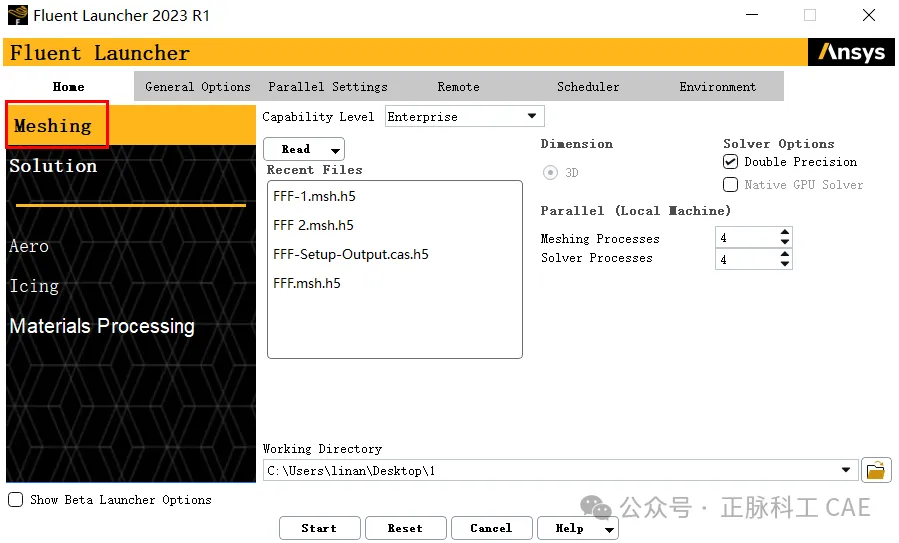The height and width of the screenshot is (543, 899).
Task: Expand the Read button dropdown arrow
Action: click(x=335, y=150)
